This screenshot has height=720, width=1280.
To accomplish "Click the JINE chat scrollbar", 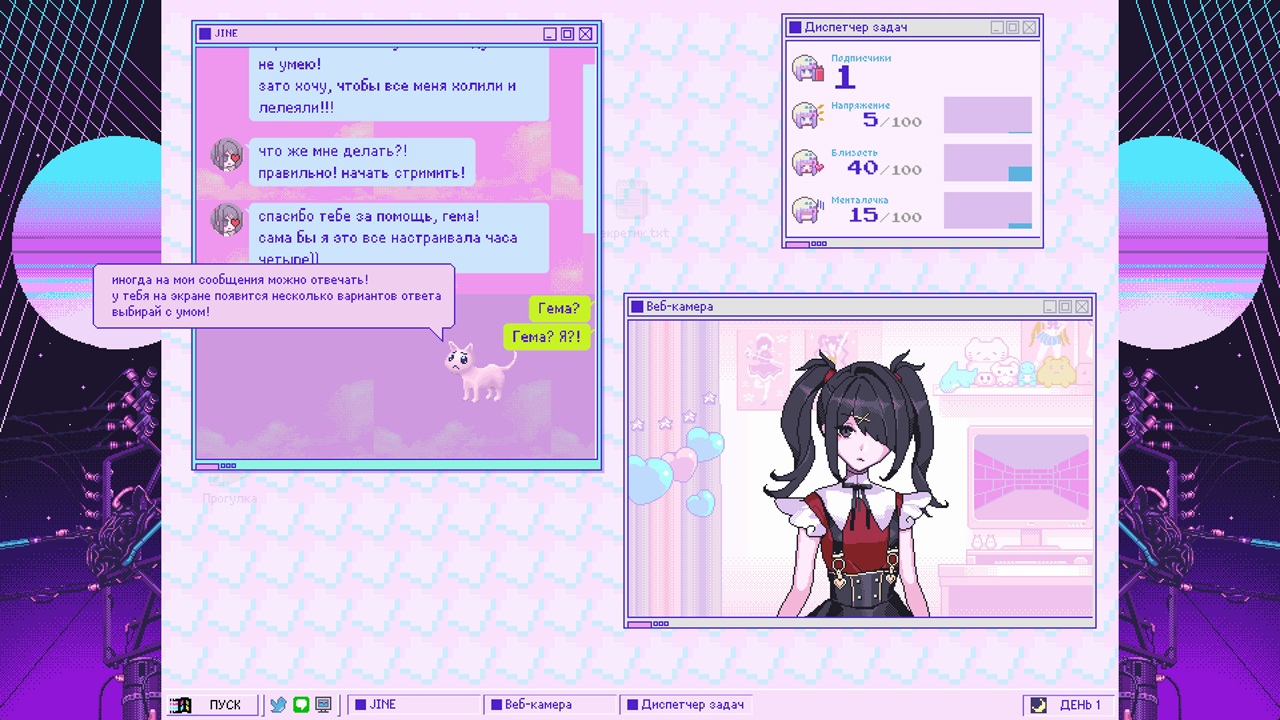I will [589, 148].
